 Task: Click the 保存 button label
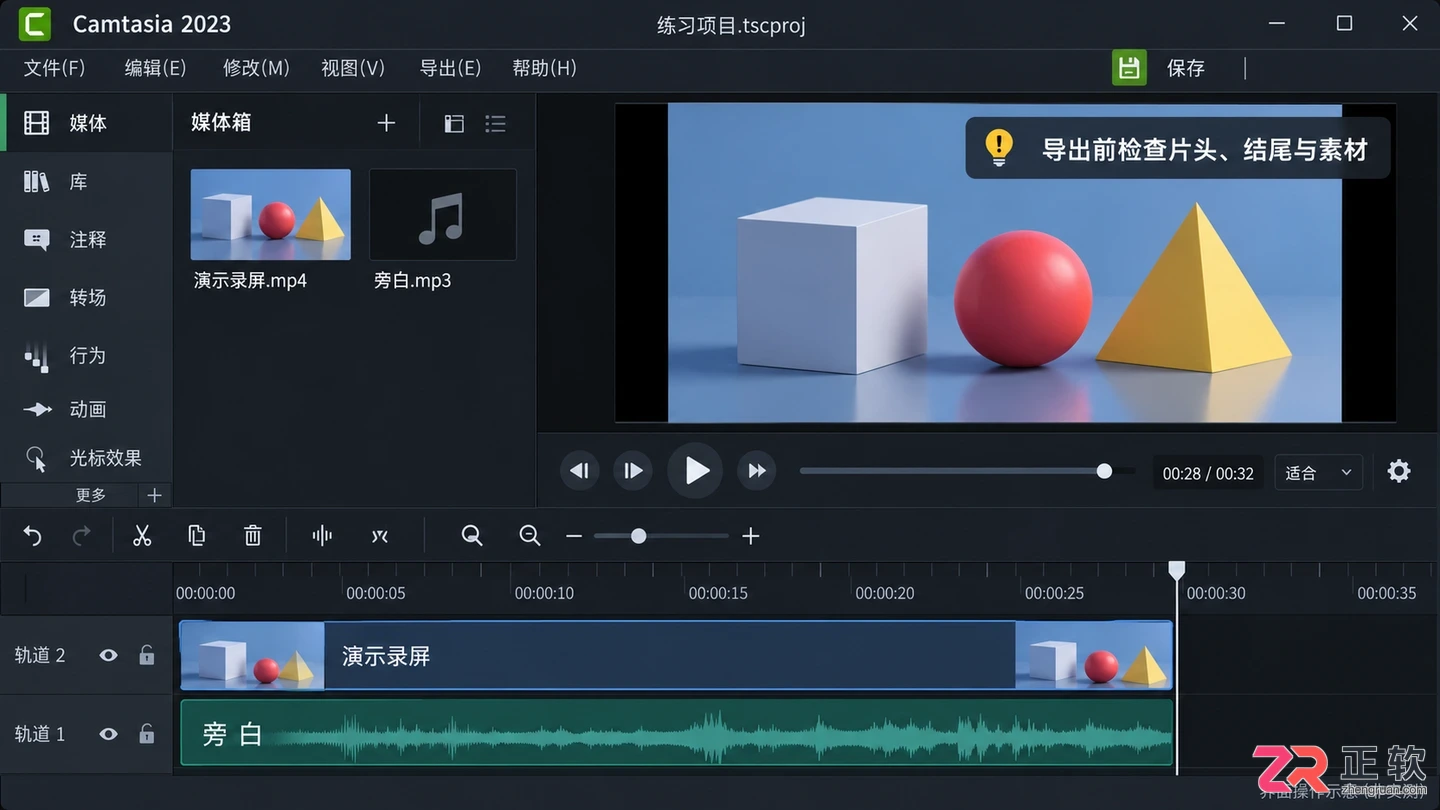[1186, 68]
